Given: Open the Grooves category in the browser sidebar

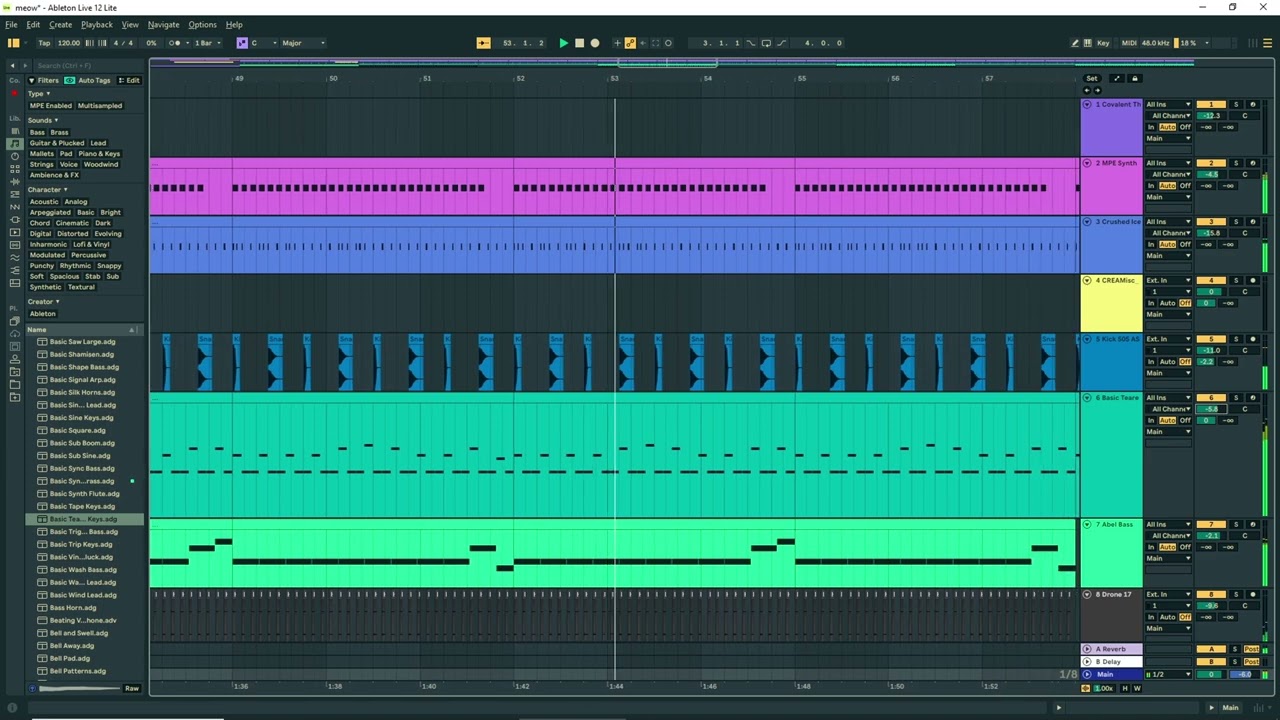Looking at the screenshot, I should tap(14, 258).
